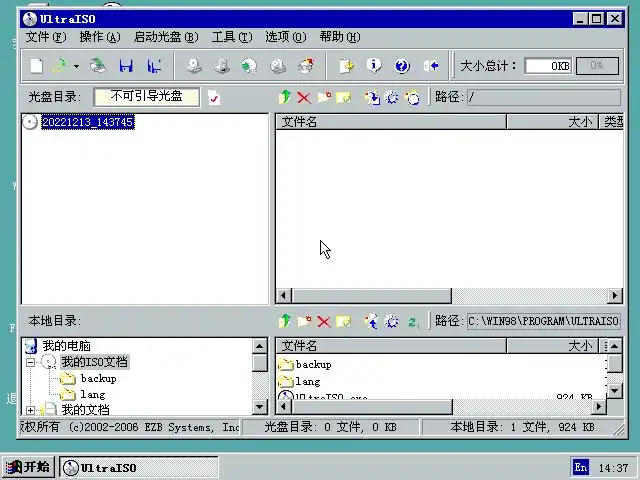
Task: Click the compress/convert ISO toolbar icon
Action: (x=222, y=66)
